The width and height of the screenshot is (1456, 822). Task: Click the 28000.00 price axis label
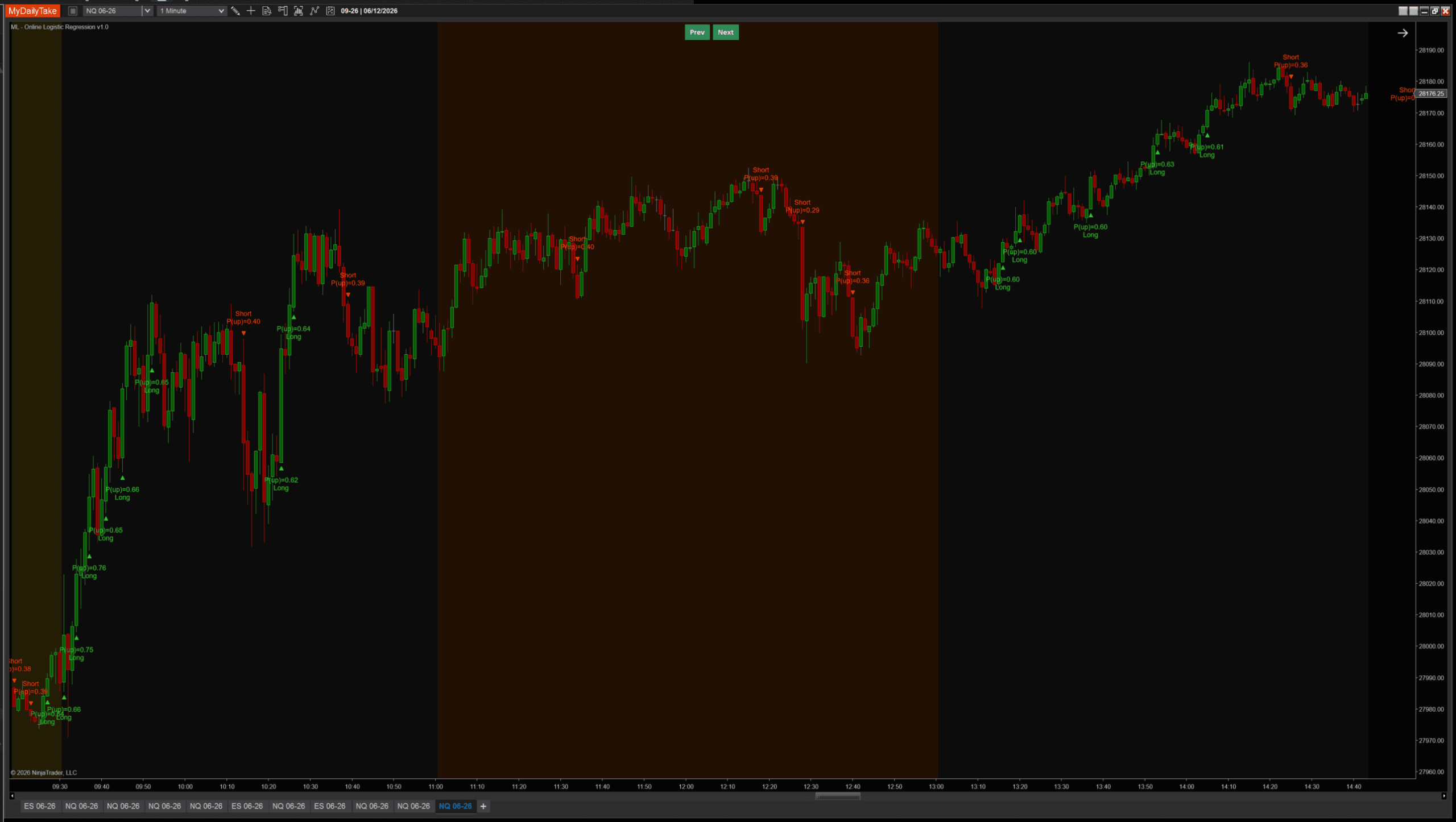tap(1431, 646)
